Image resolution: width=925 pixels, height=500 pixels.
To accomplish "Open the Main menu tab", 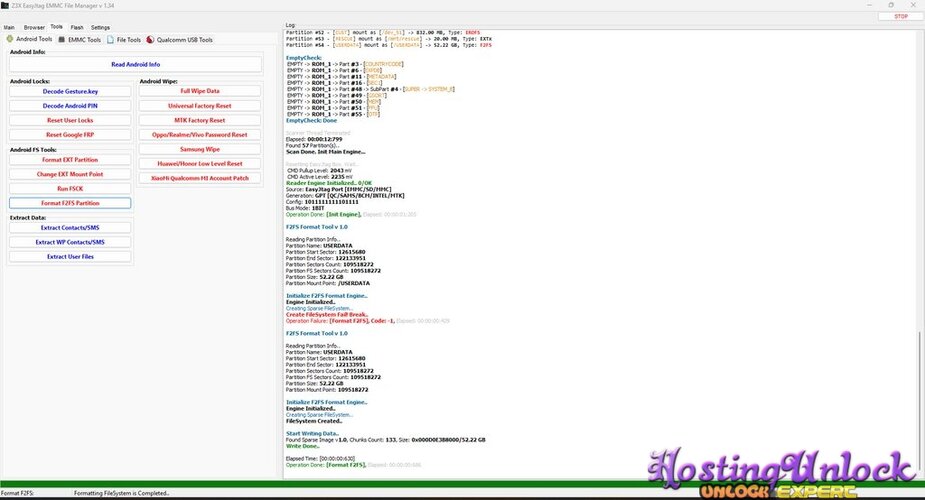I will 9,27.
